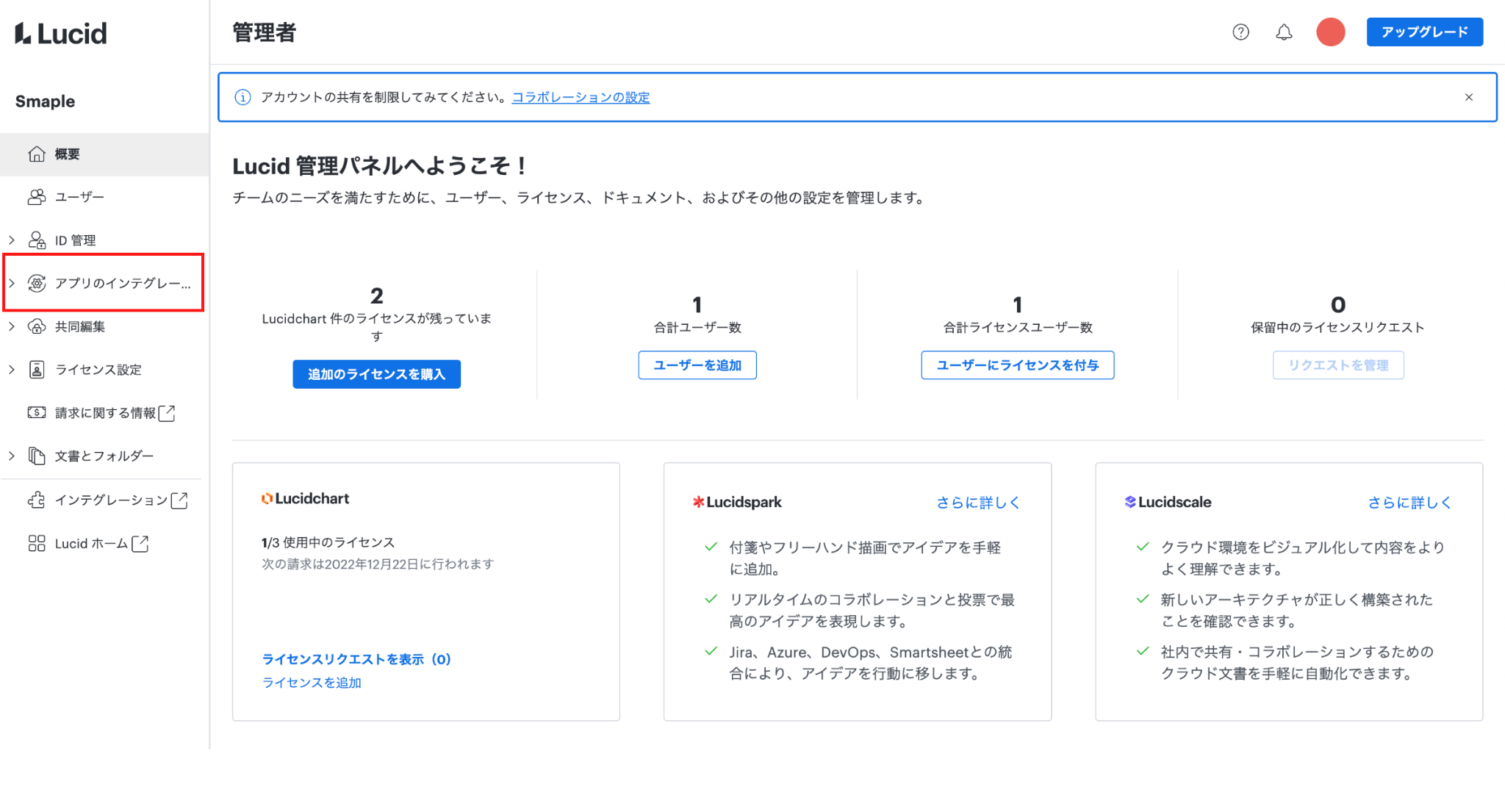
Task: Click the Lucidspark logo icon
Action: point(699,502)
